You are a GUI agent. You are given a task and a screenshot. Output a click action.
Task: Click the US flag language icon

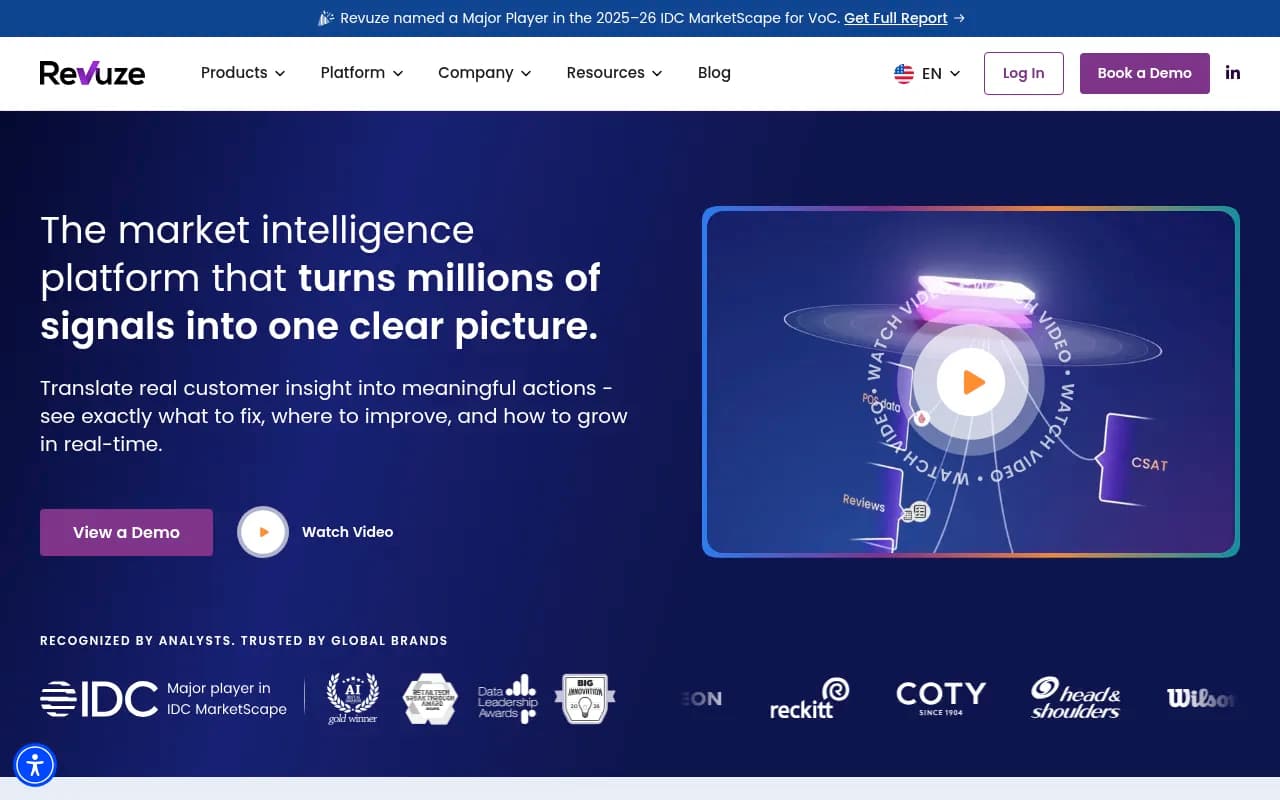(x=903, y=72)
